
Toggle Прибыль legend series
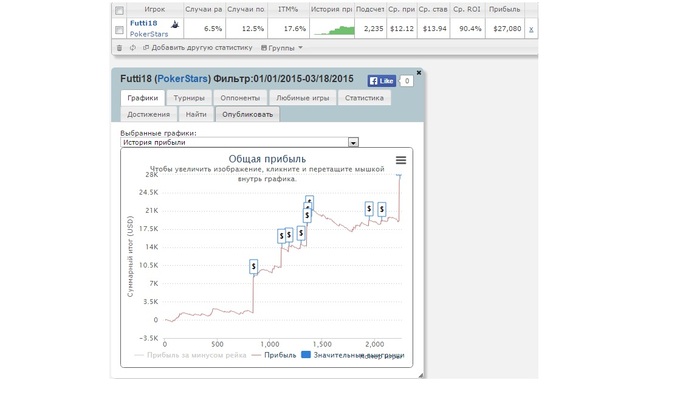click(x=275, y=355)
